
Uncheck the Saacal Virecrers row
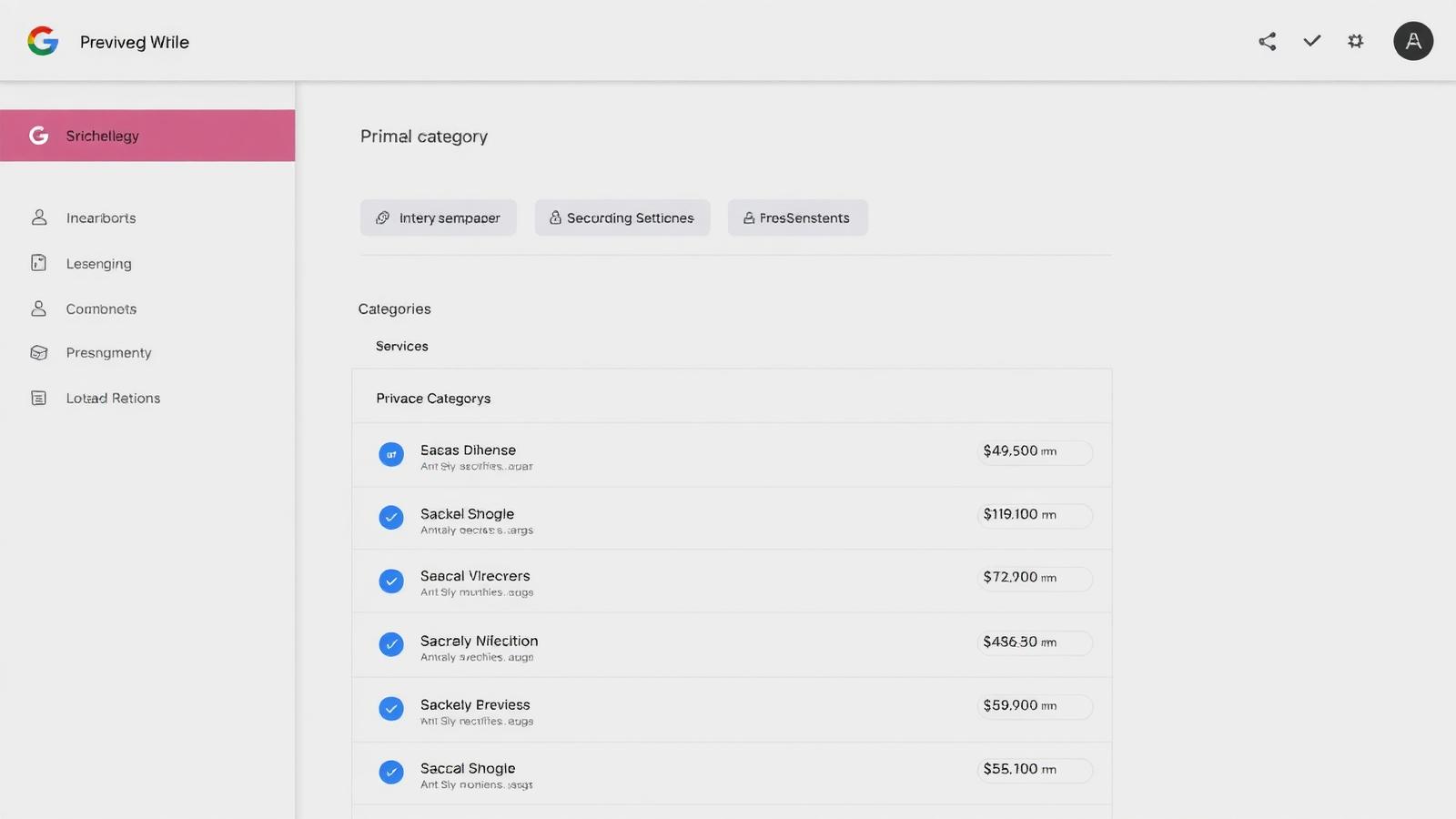391,581
